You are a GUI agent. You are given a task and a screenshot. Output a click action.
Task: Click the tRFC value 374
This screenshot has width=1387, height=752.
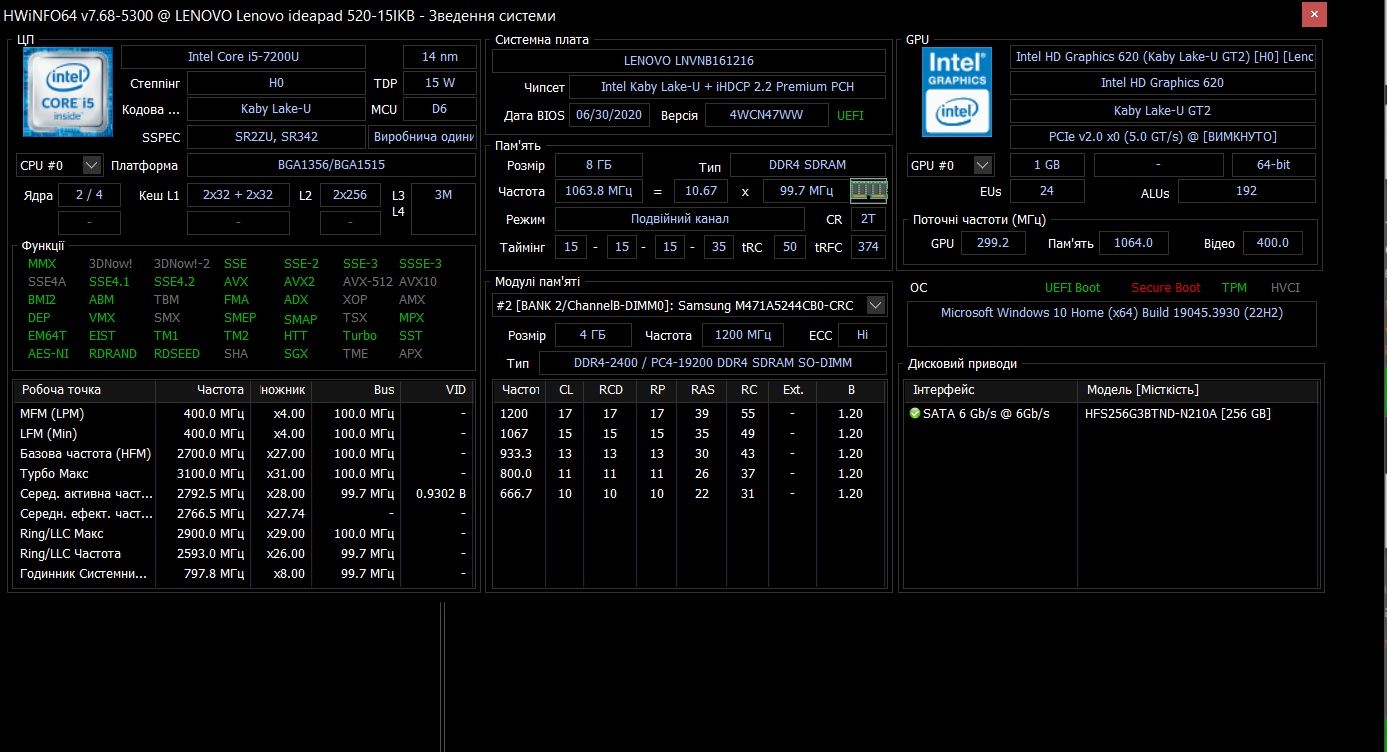[x=868, y=247]
